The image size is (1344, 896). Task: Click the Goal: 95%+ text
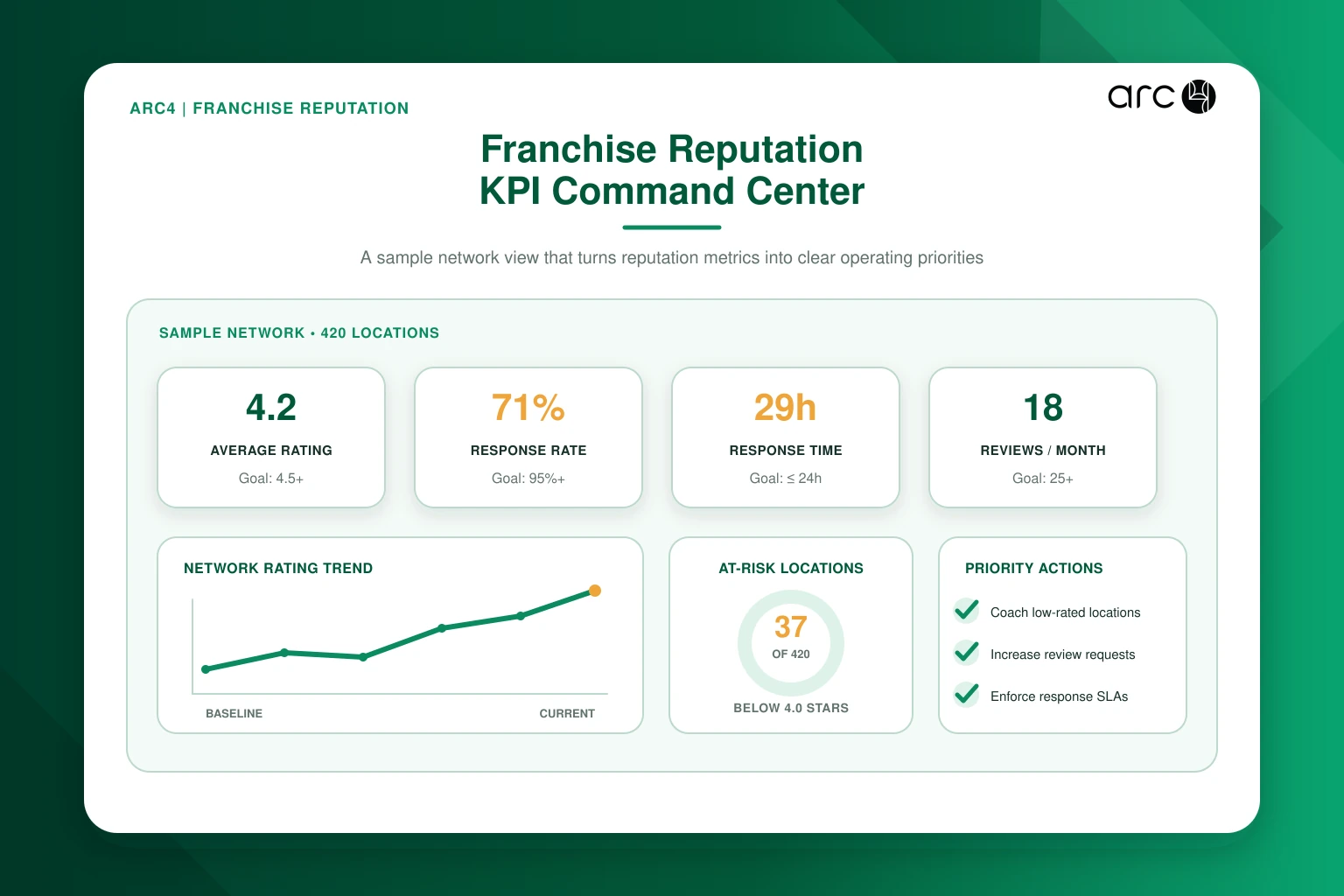pyautogui.click(x=528, y=479)
